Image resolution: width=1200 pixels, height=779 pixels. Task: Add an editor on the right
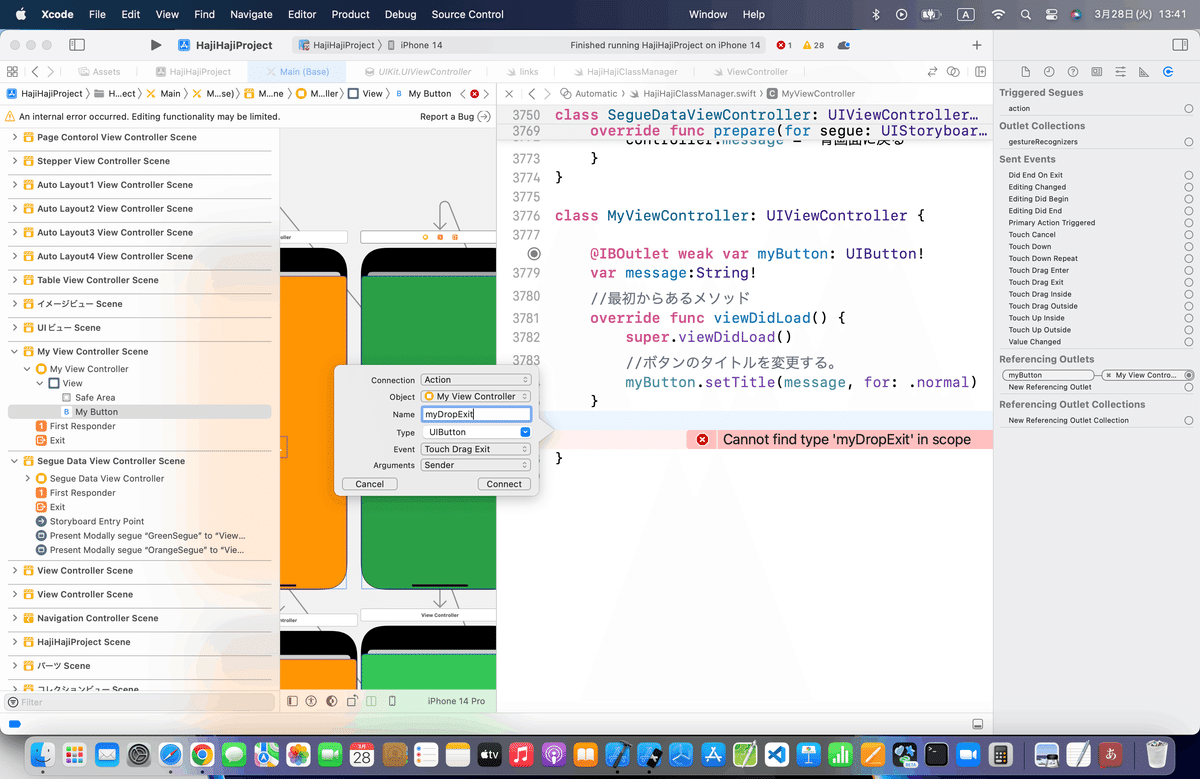[981, 72]
